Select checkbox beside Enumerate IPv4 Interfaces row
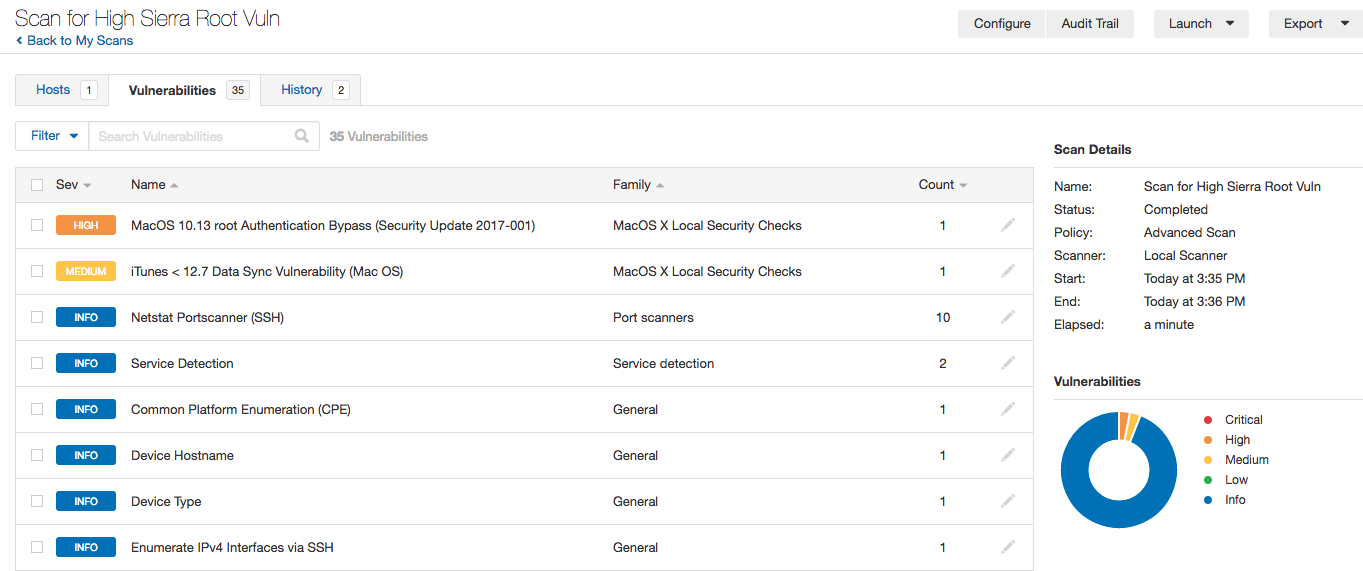Screen dimensions: 1363x571 pos(37,547)
